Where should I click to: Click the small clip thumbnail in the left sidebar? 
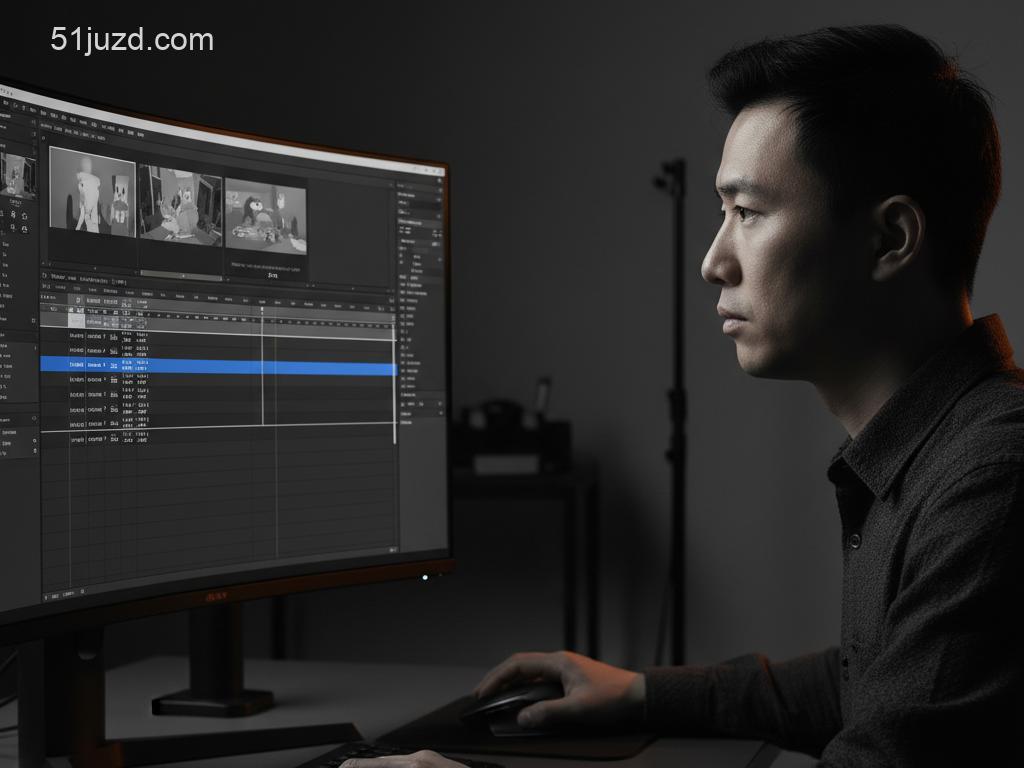click(17, 174)
